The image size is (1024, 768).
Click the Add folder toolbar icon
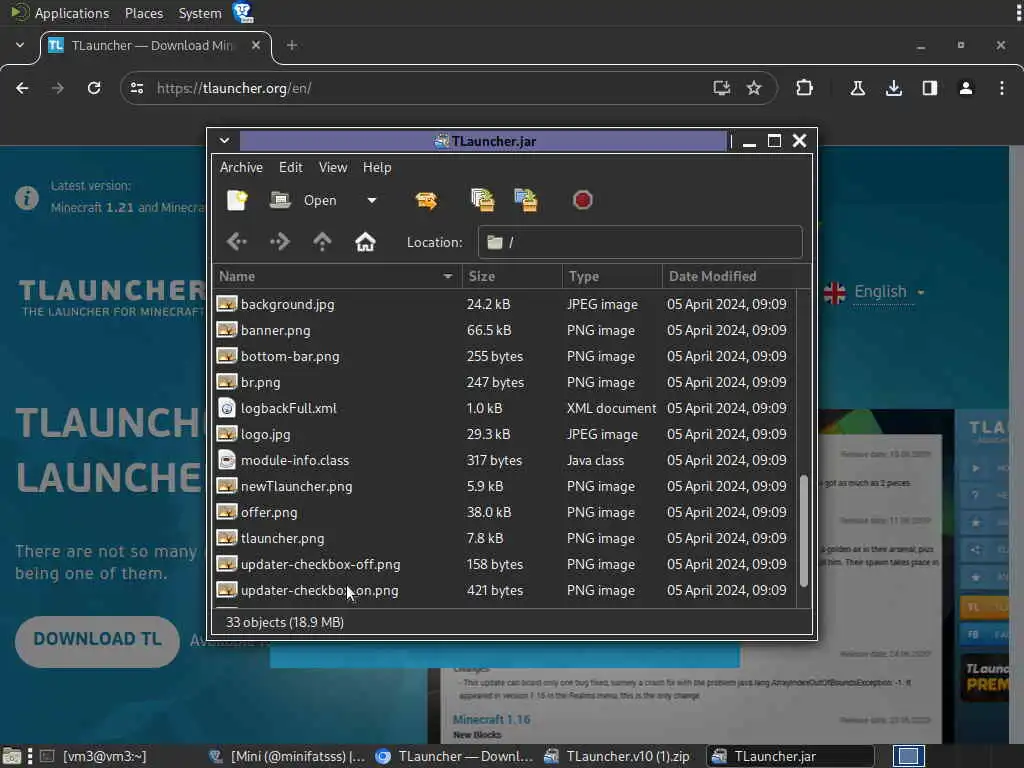pos(526,200)
